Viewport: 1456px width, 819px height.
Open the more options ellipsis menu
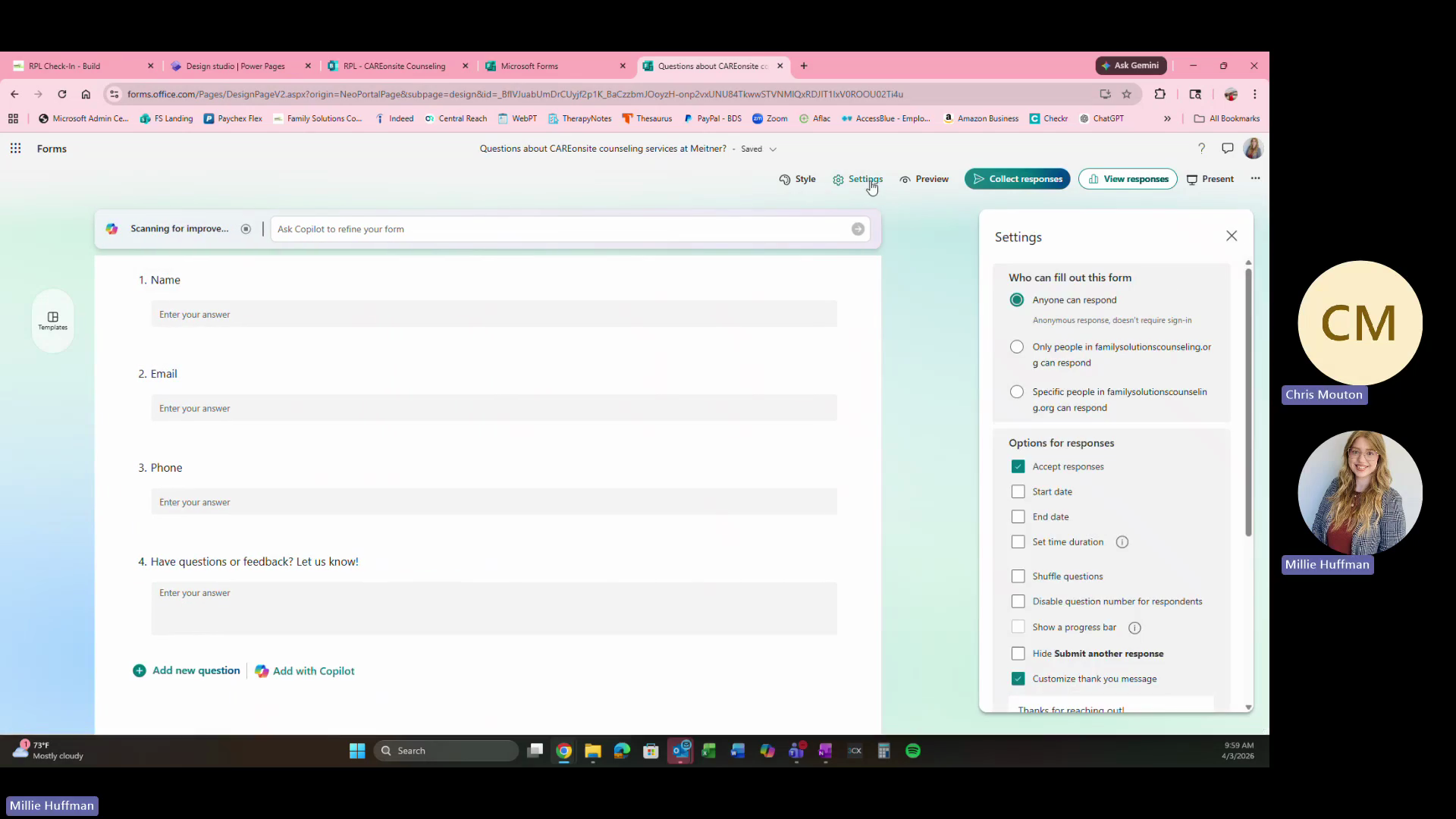coord(1255,179)
